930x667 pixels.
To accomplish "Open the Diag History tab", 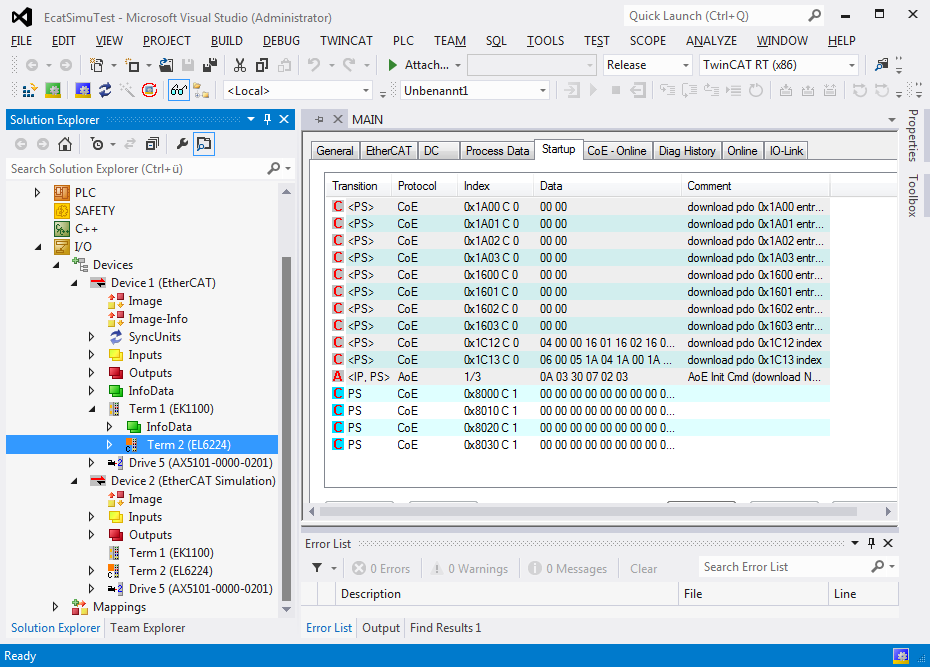I will pos(687,151).
